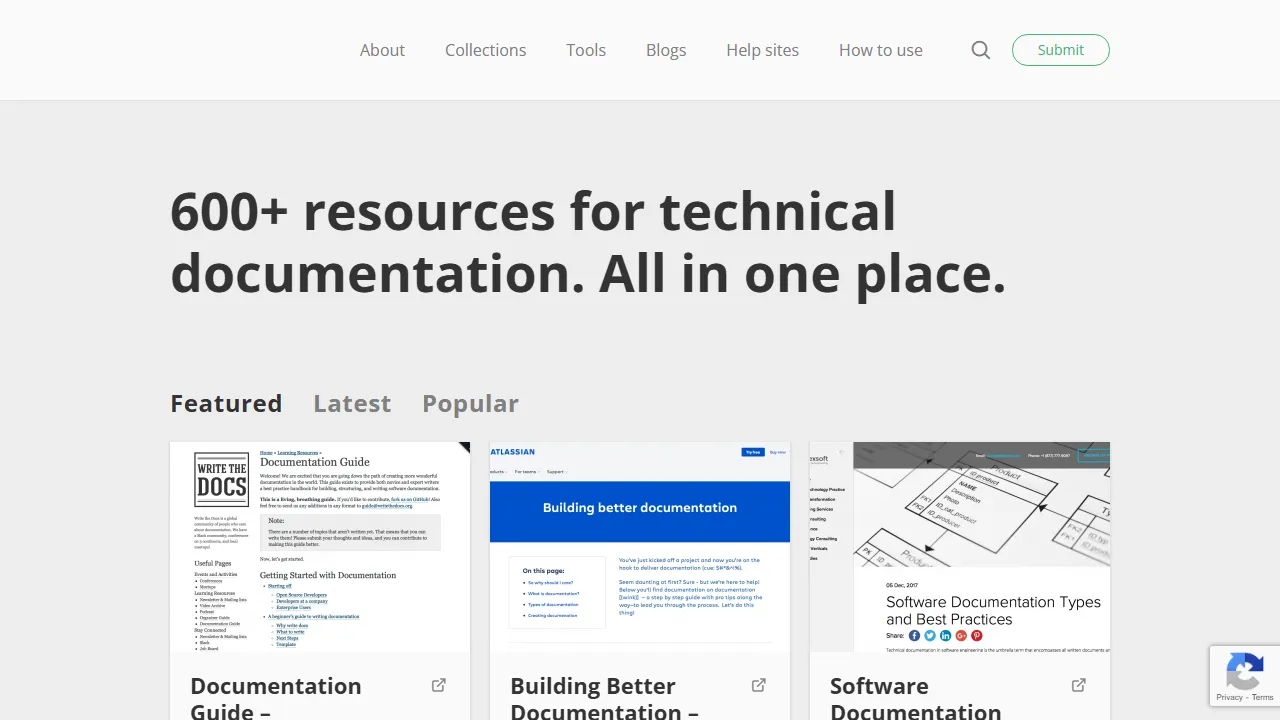
Task: Share Software Documentation article on Twitter
Action: (929, 635)
